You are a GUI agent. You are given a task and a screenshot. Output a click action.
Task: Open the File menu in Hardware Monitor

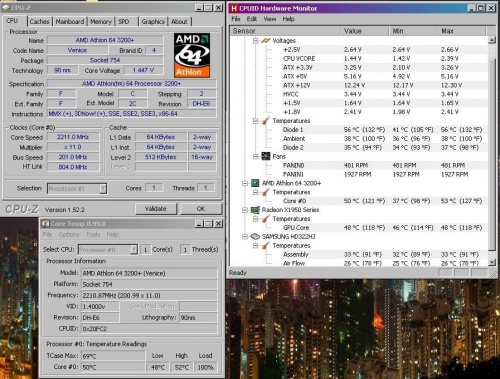click(x=236, y=19)
